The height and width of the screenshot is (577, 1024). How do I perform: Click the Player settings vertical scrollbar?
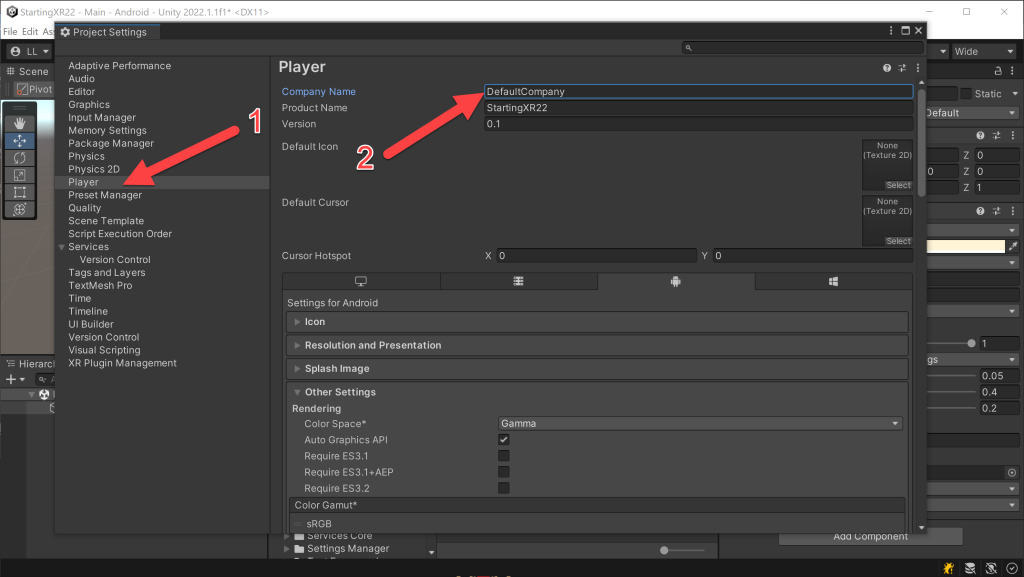[921, 142]
